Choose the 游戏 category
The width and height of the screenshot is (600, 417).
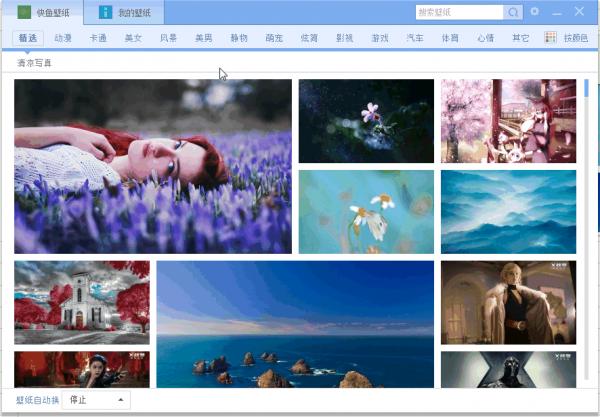379,38
